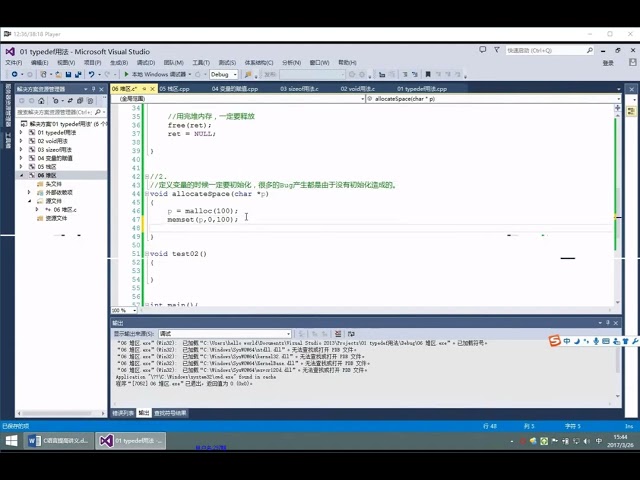Collapse the test02 function outline
Screen dimensions: 640x480
pyautogui.click(x=147, y=254)
